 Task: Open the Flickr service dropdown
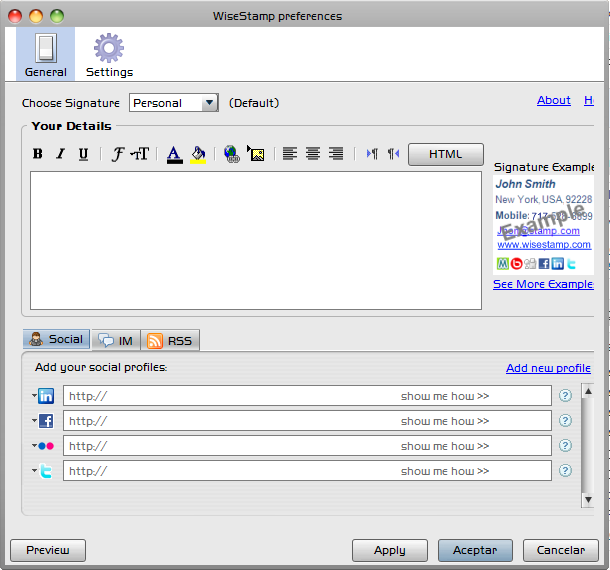(43, 446)
